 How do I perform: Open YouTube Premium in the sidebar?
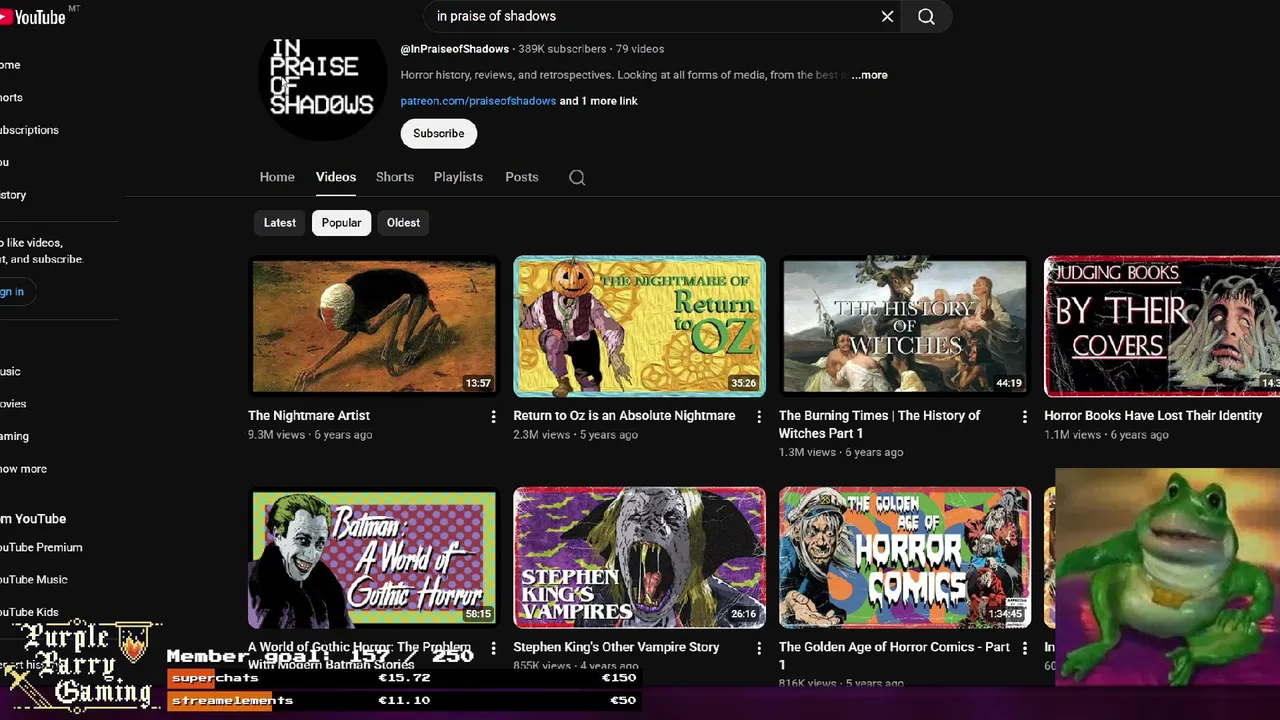click(41, 547)
